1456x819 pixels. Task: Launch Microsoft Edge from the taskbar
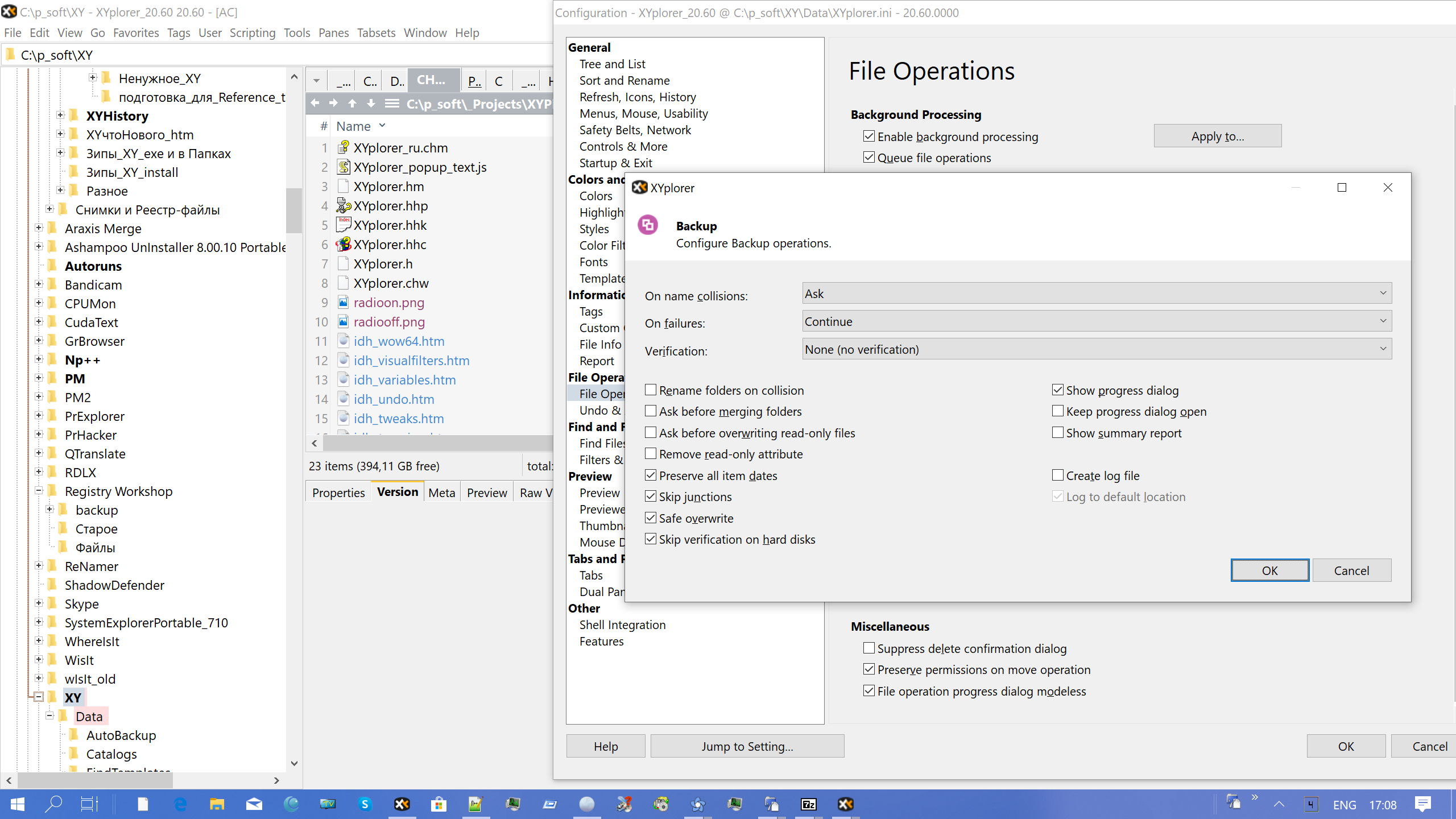[180, 804]
